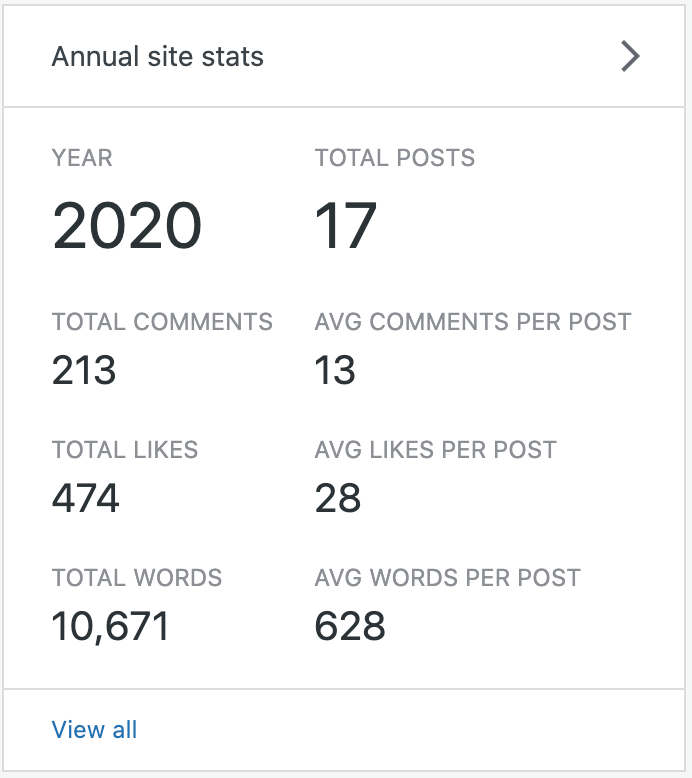
Task: Select the year value 2020
Action: (127, 225)
